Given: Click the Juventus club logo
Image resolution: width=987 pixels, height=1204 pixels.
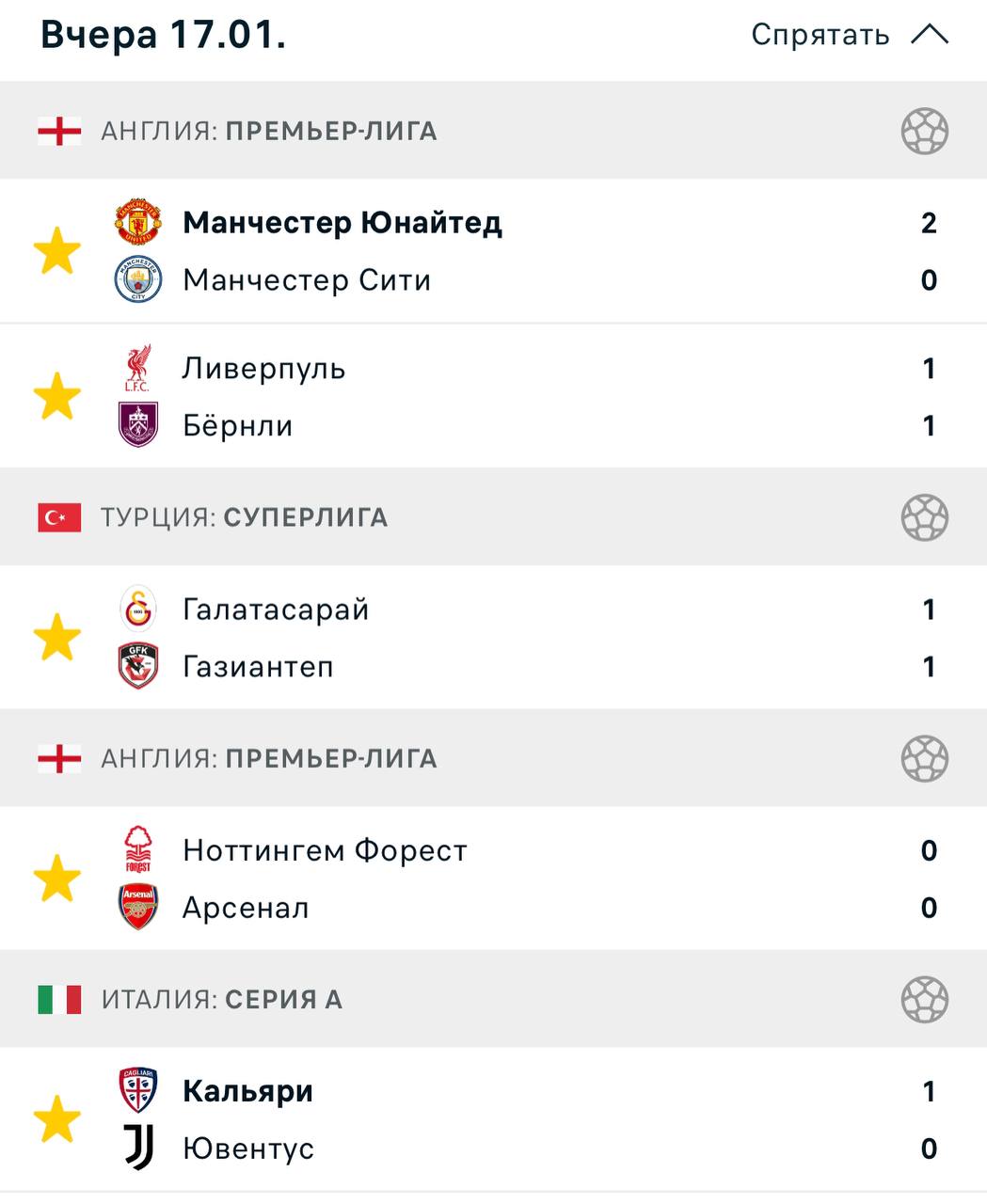Looking at the screenshot, I should pyautogui.click(x=138, y=1149).
